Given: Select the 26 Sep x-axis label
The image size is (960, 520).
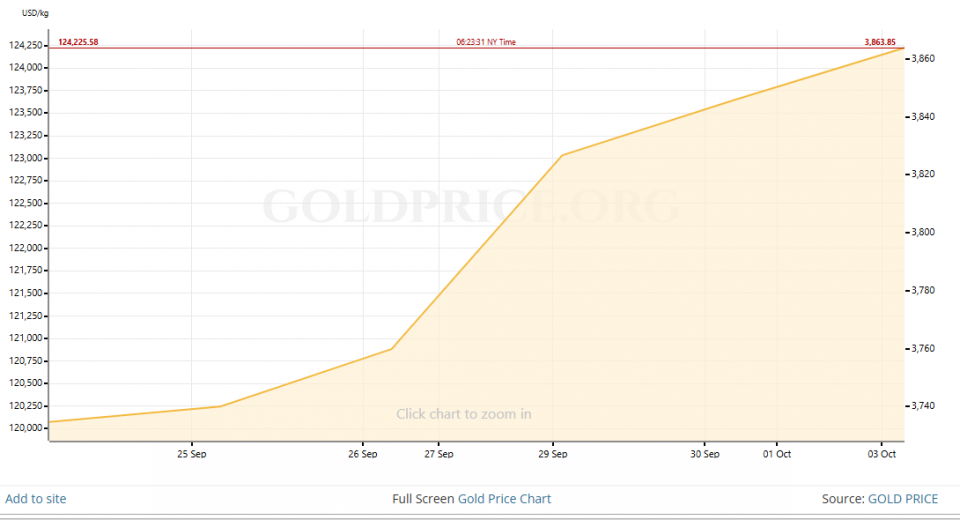Looking at the screenshot, I should pos(363,454).
